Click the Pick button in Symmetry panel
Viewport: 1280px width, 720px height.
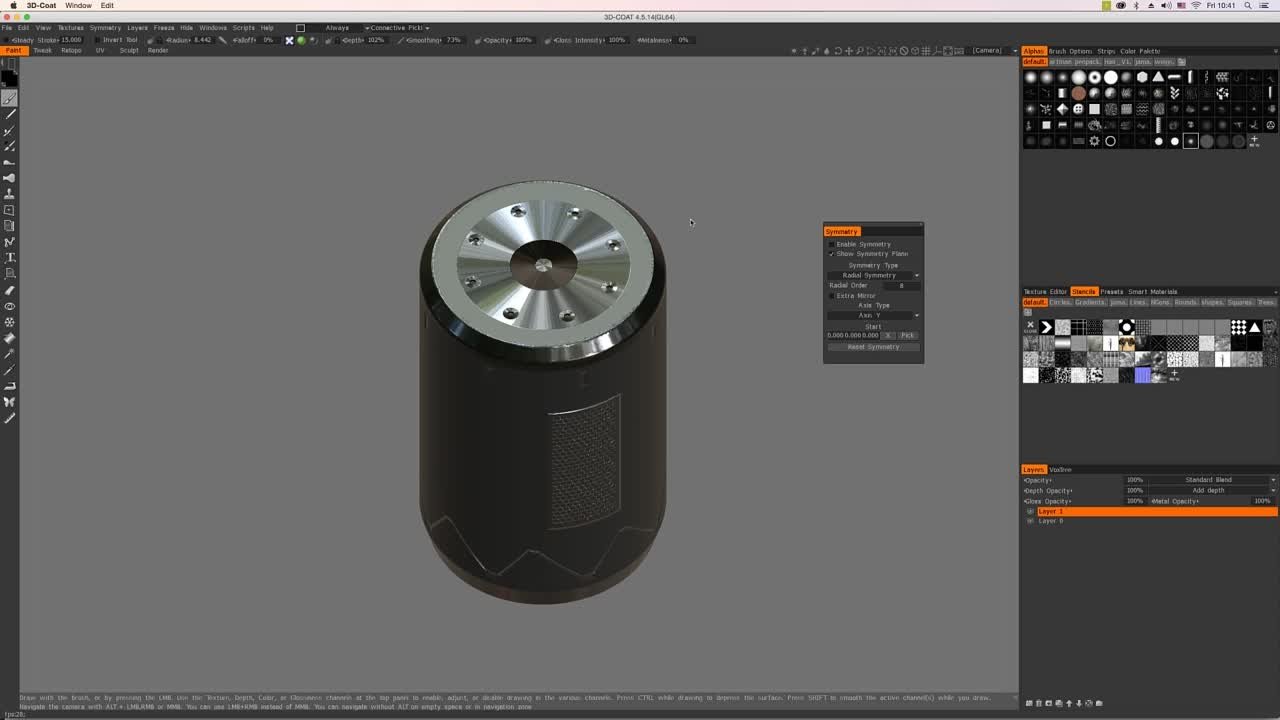click(907, 335)
